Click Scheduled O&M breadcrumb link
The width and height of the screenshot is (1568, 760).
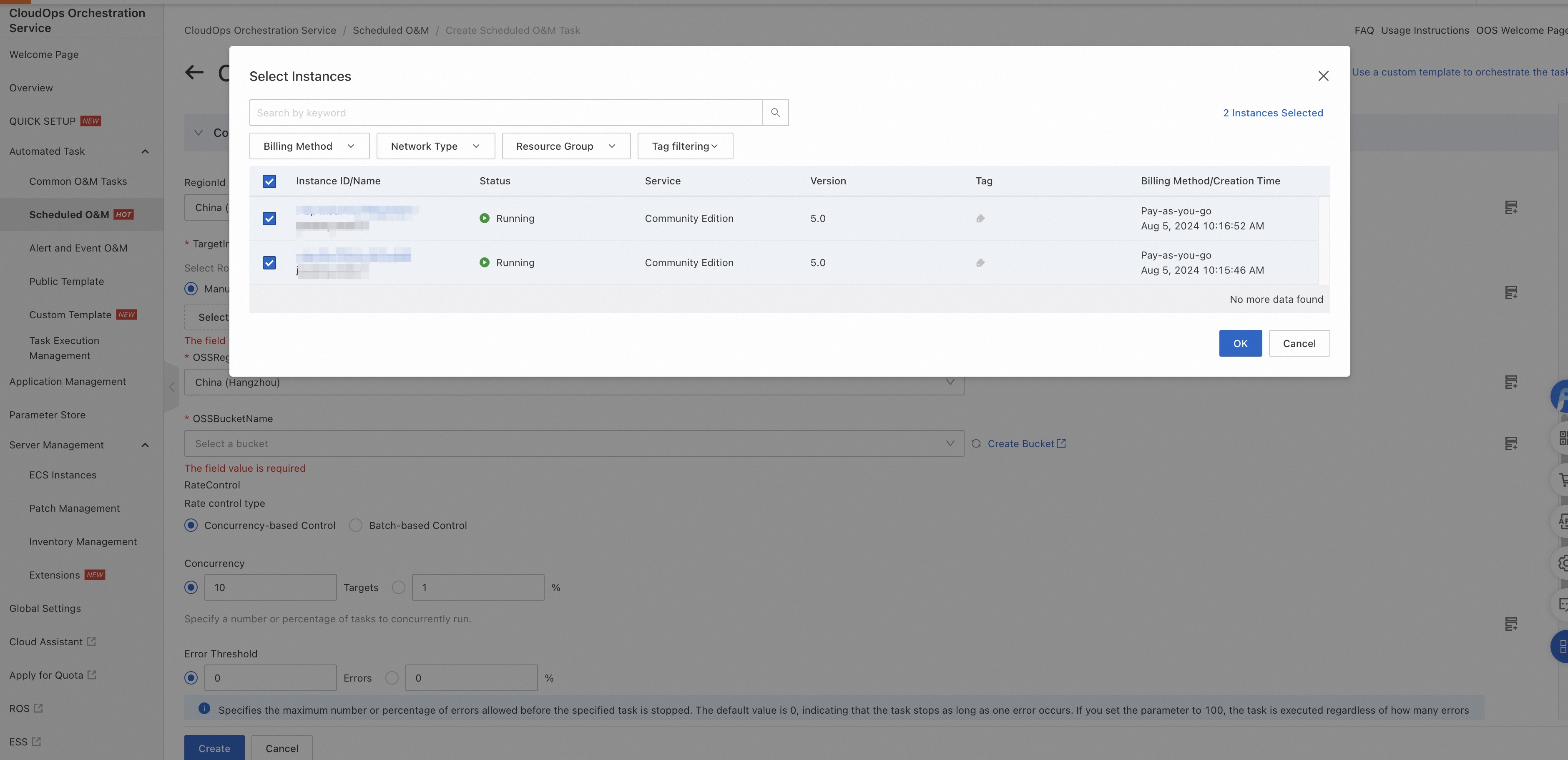(x=391, y=30)
